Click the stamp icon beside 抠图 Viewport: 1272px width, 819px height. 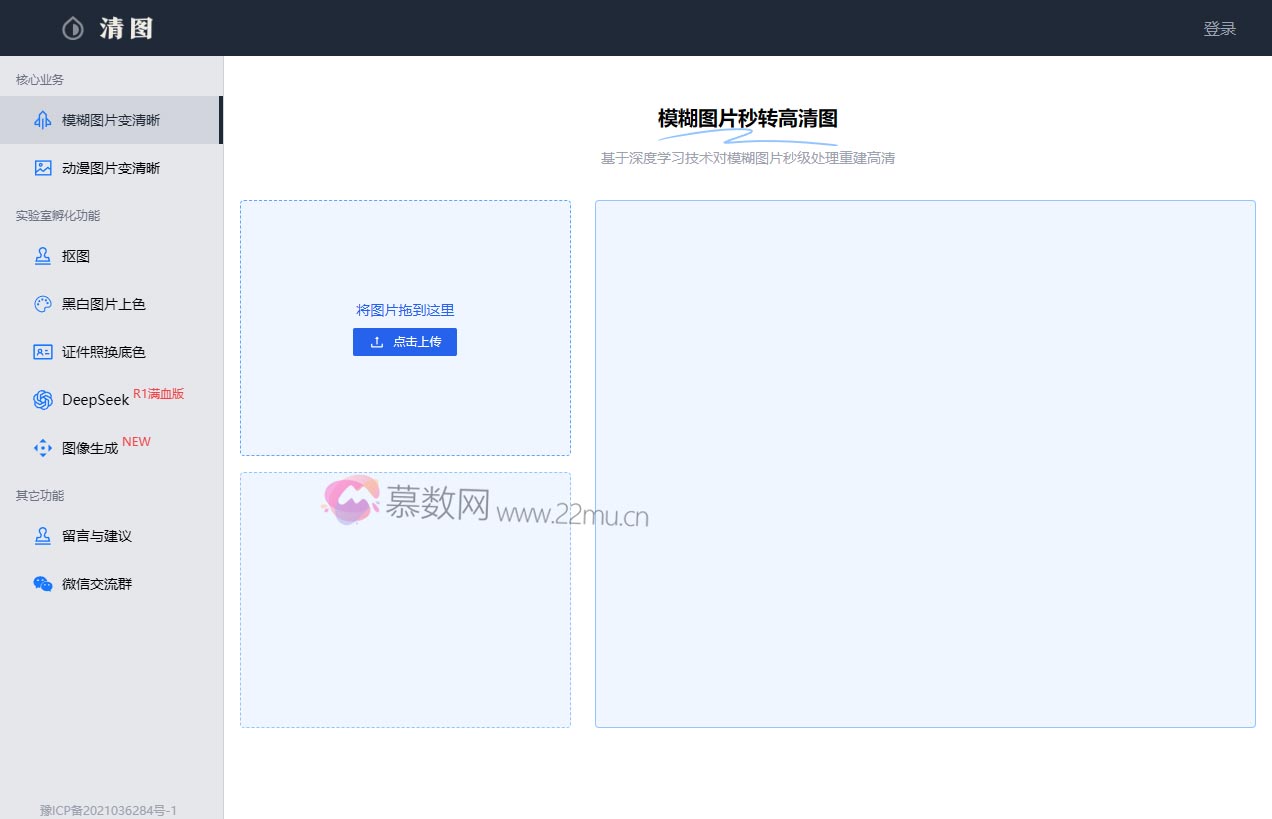[43, 256]
